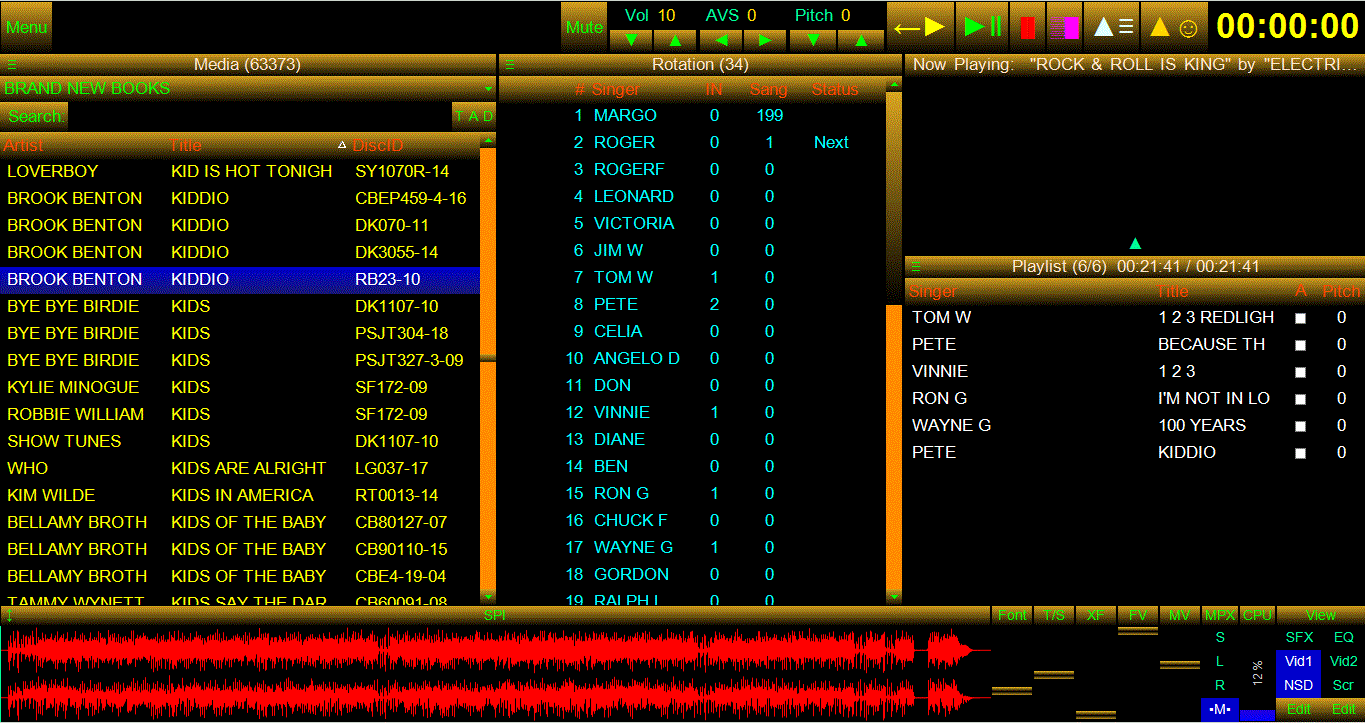Toggle the checkbox for WAYNE G's 100 YEARS
The image size is (1365, 723).
(x=1300, y=426)
